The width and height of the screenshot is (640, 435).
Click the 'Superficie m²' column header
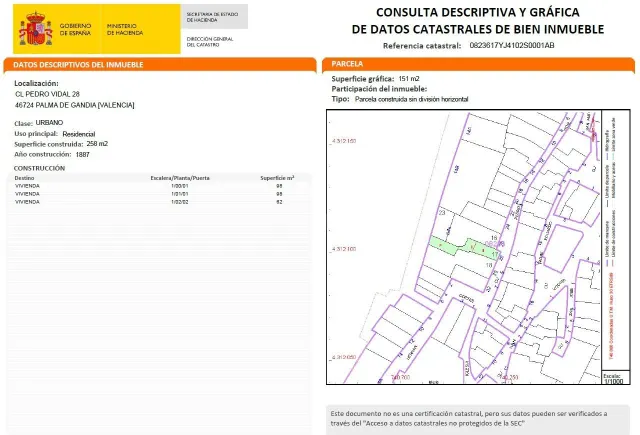277,178
